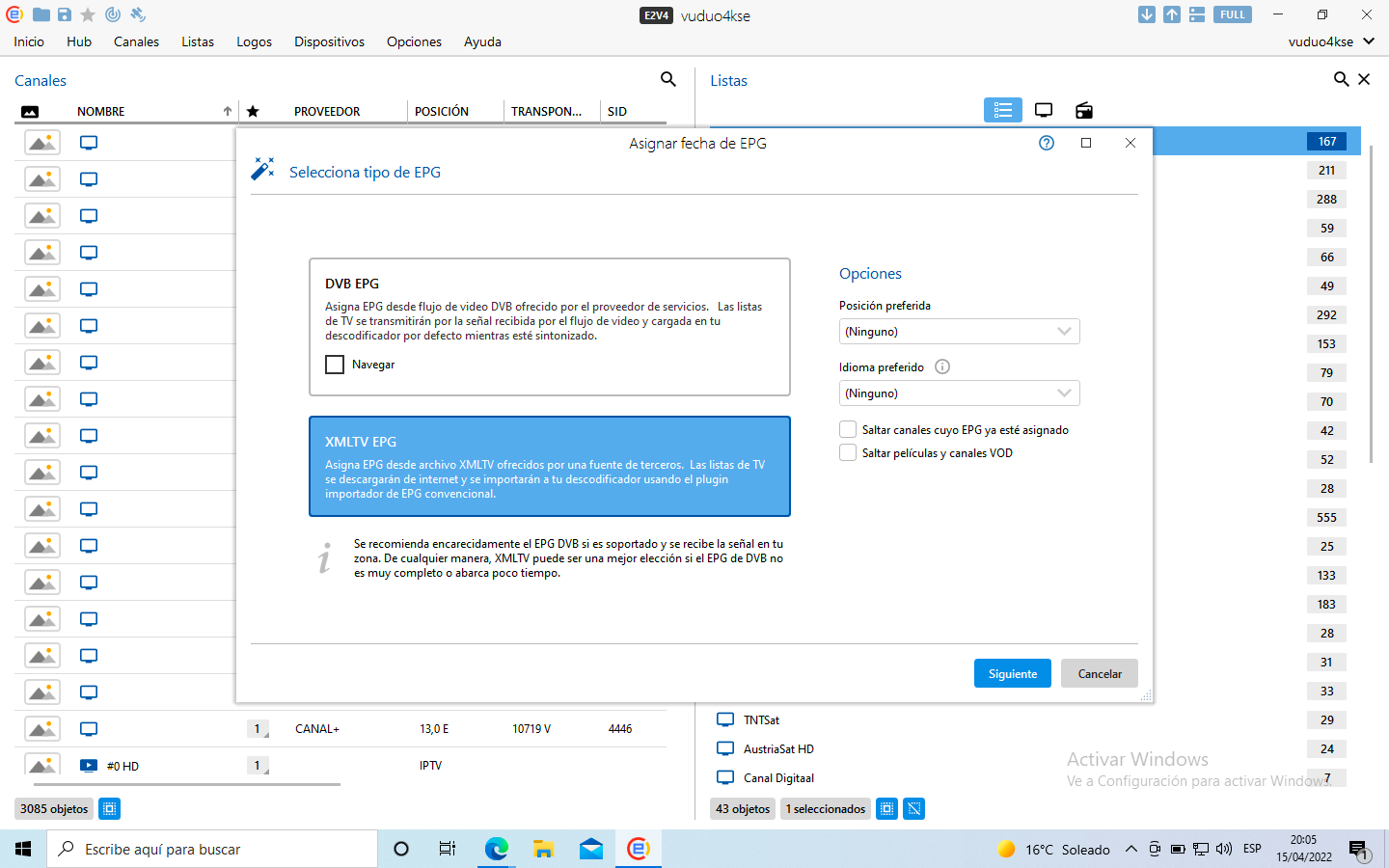The width and height of the screenshot is (1389, 868).
Task: Open the vuduo4kse profile dropdown
Action: point(1331,41)
